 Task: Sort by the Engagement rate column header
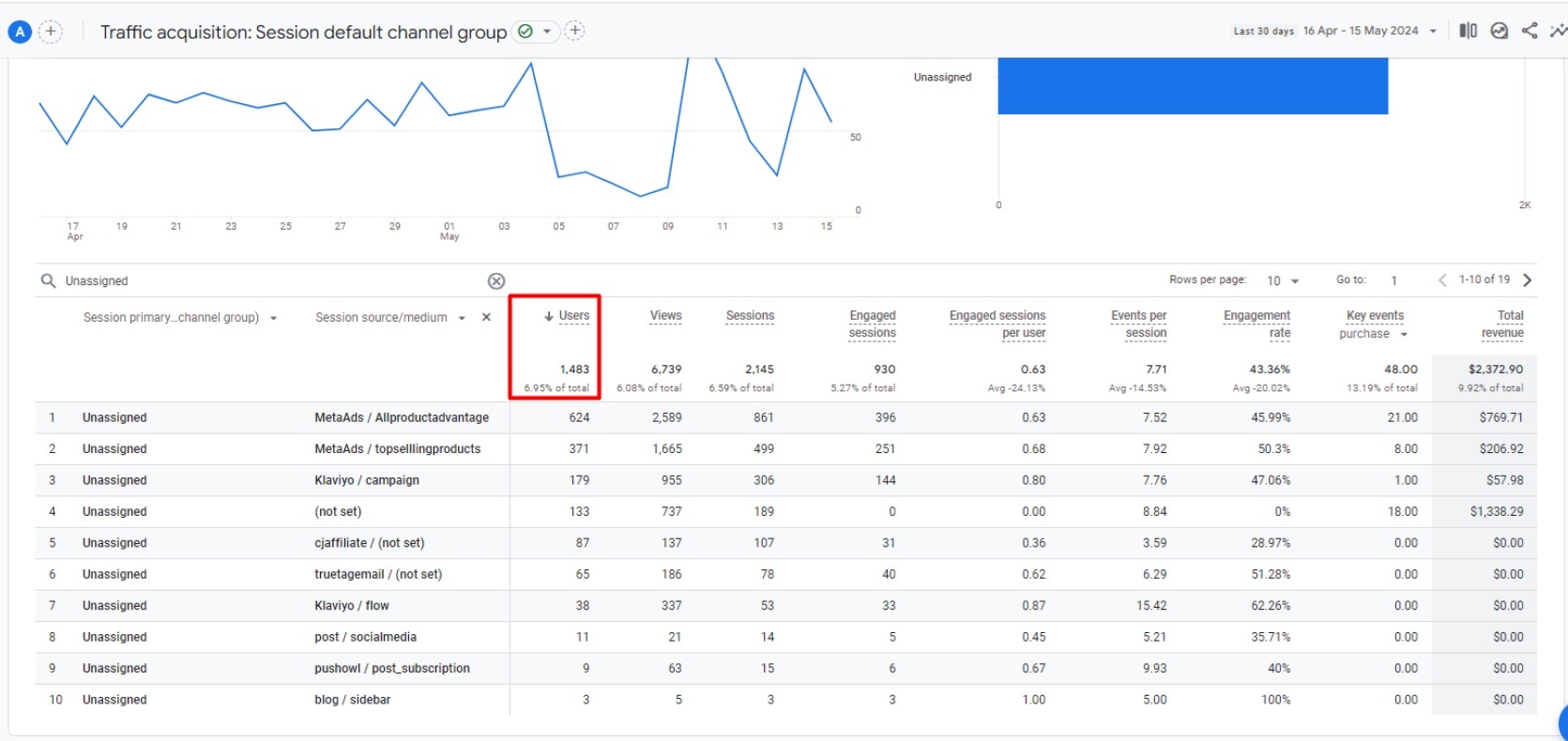(x=1256, y=325)
